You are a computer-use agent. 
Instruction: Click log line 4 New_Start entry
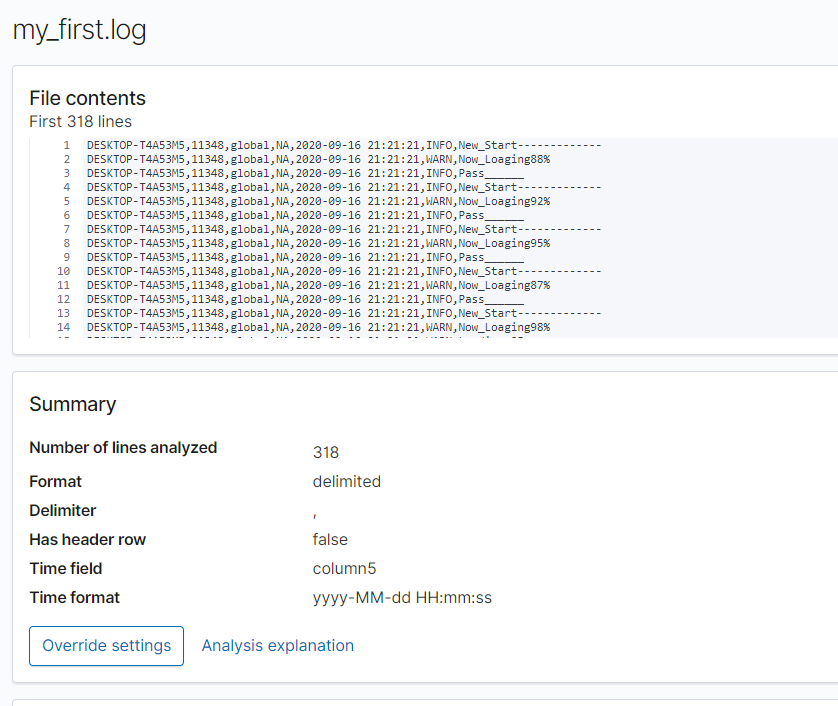click(344, 188)
